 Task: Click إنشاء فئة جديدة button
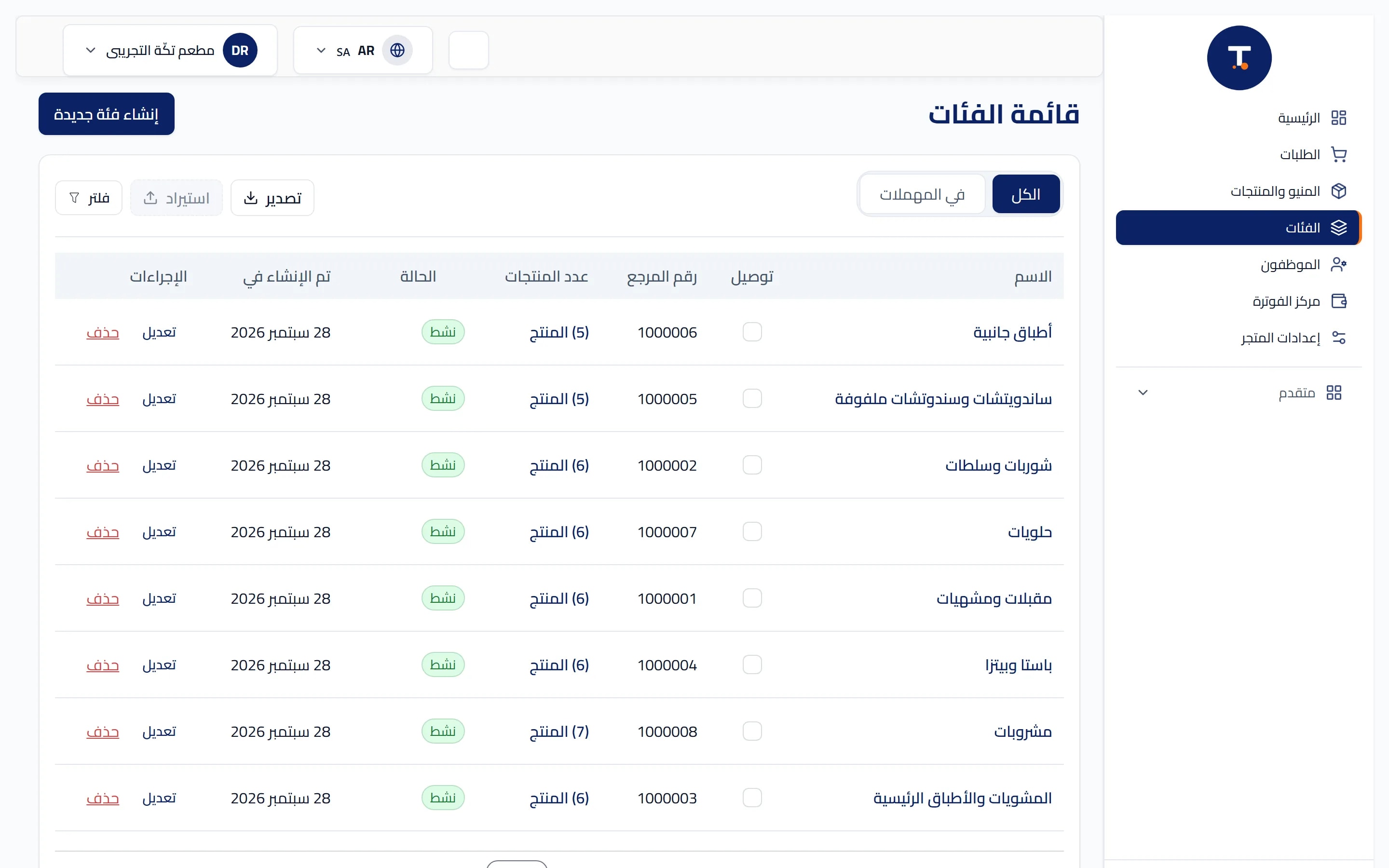point(106,114)
